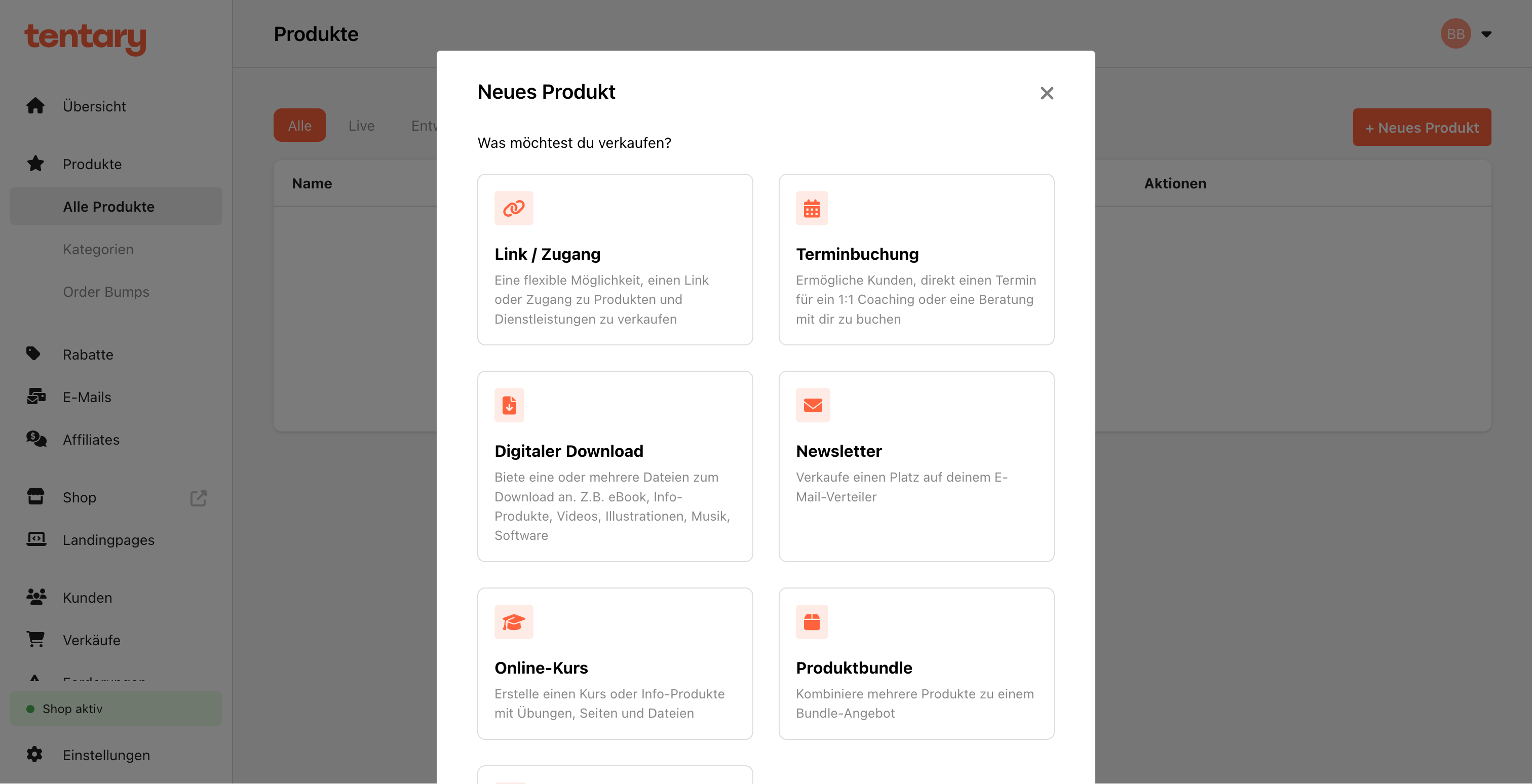Click the Shop aktiv status badge

click(116, 709)
